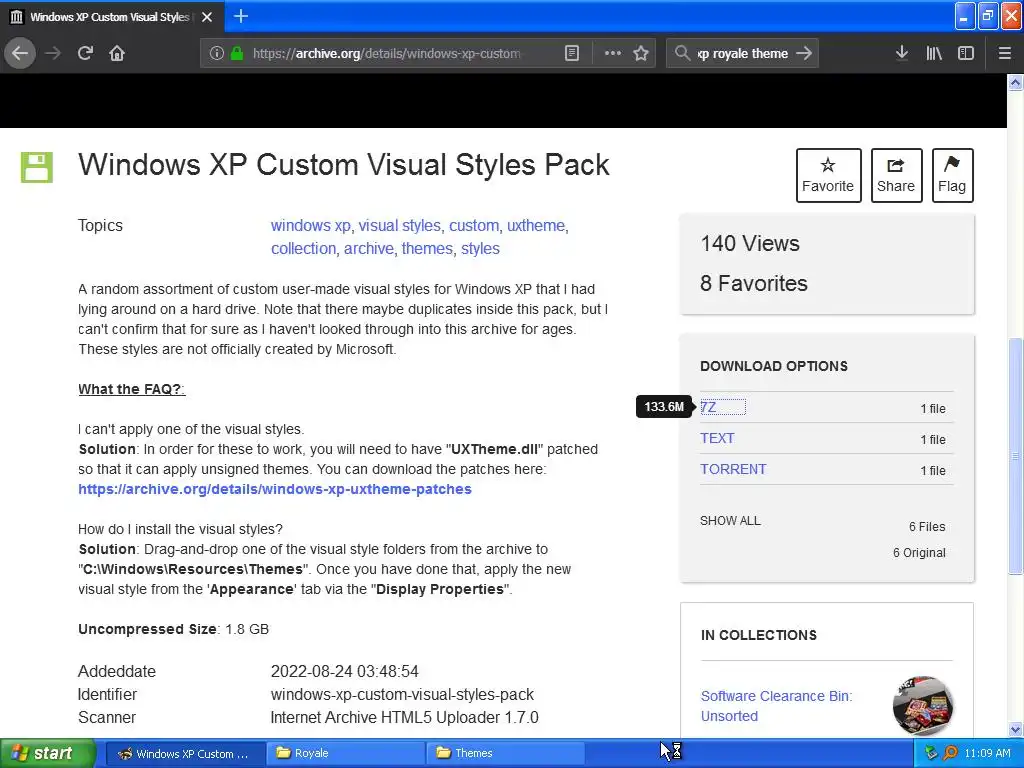Open the 'themes' topic link
The width and height of the screenshot is (1024, 768).
(x=427, y=249)
